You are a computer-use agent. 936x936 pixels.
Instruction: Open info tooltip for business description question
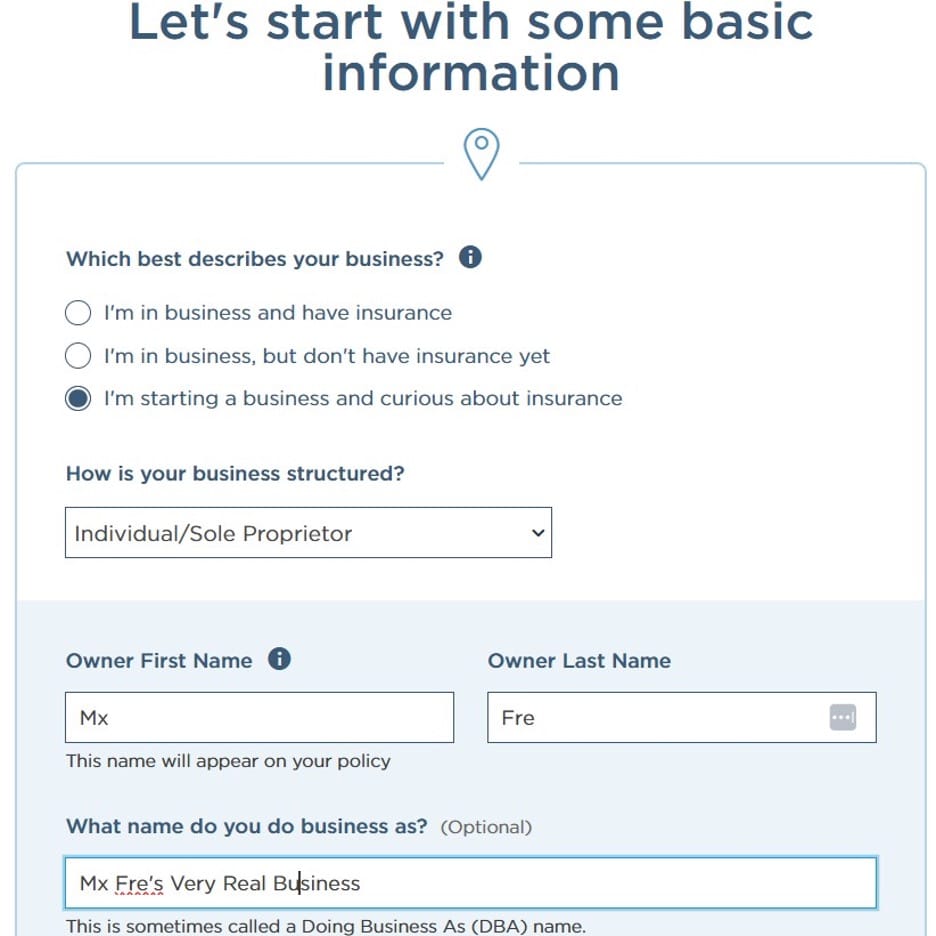470,257
